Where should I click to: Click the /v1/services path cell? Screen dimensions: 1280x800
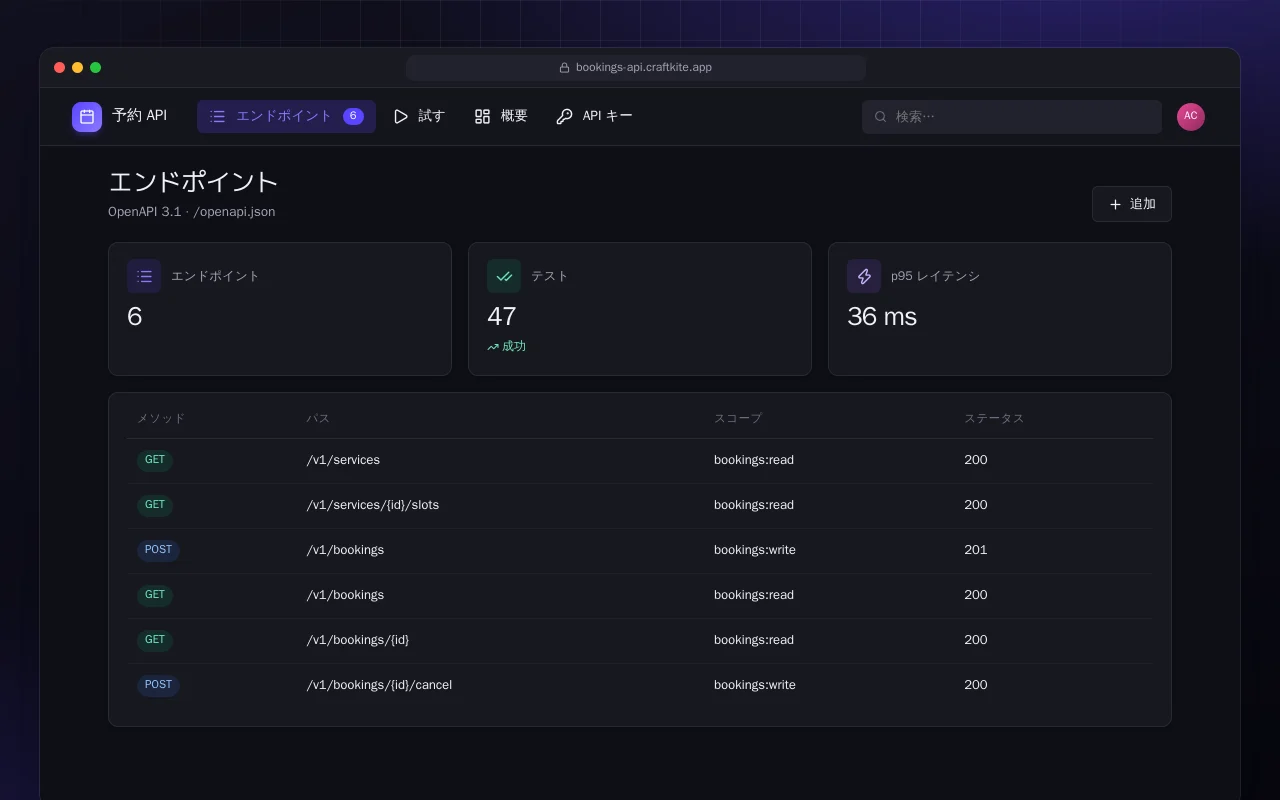click(x=343, y=460)
